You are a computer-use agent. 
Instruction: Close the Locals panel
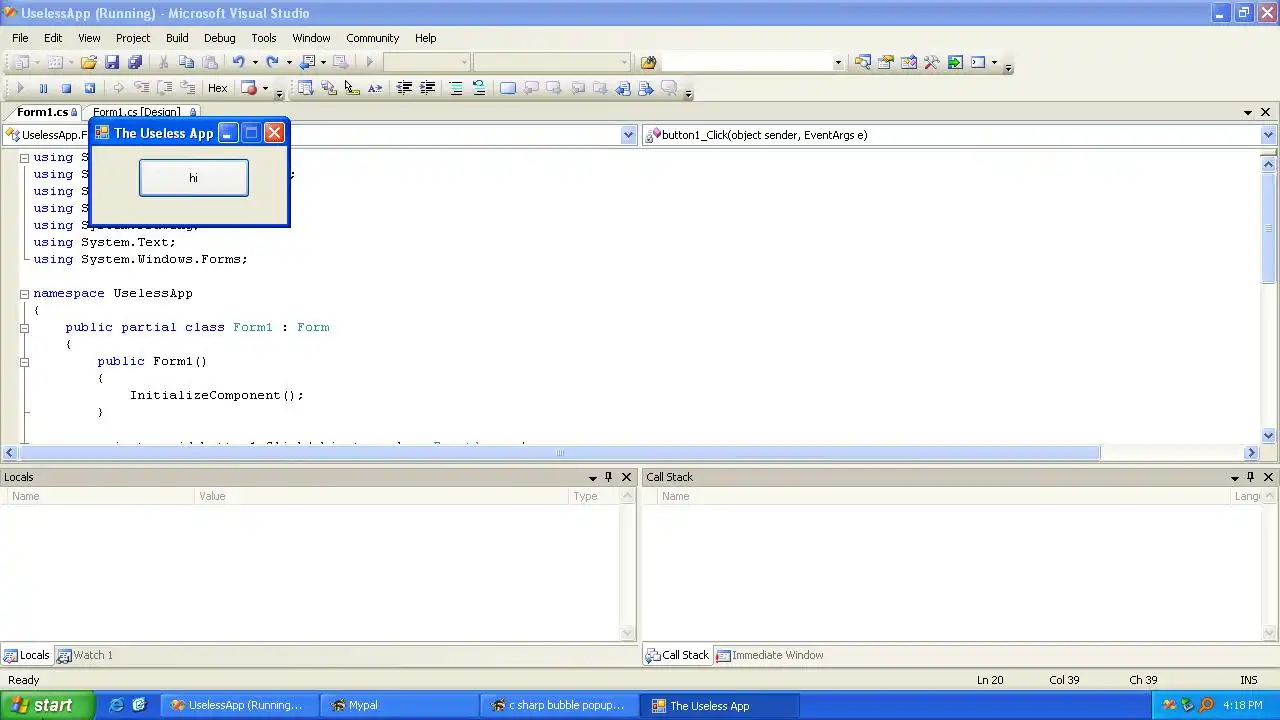pos(626,477)
